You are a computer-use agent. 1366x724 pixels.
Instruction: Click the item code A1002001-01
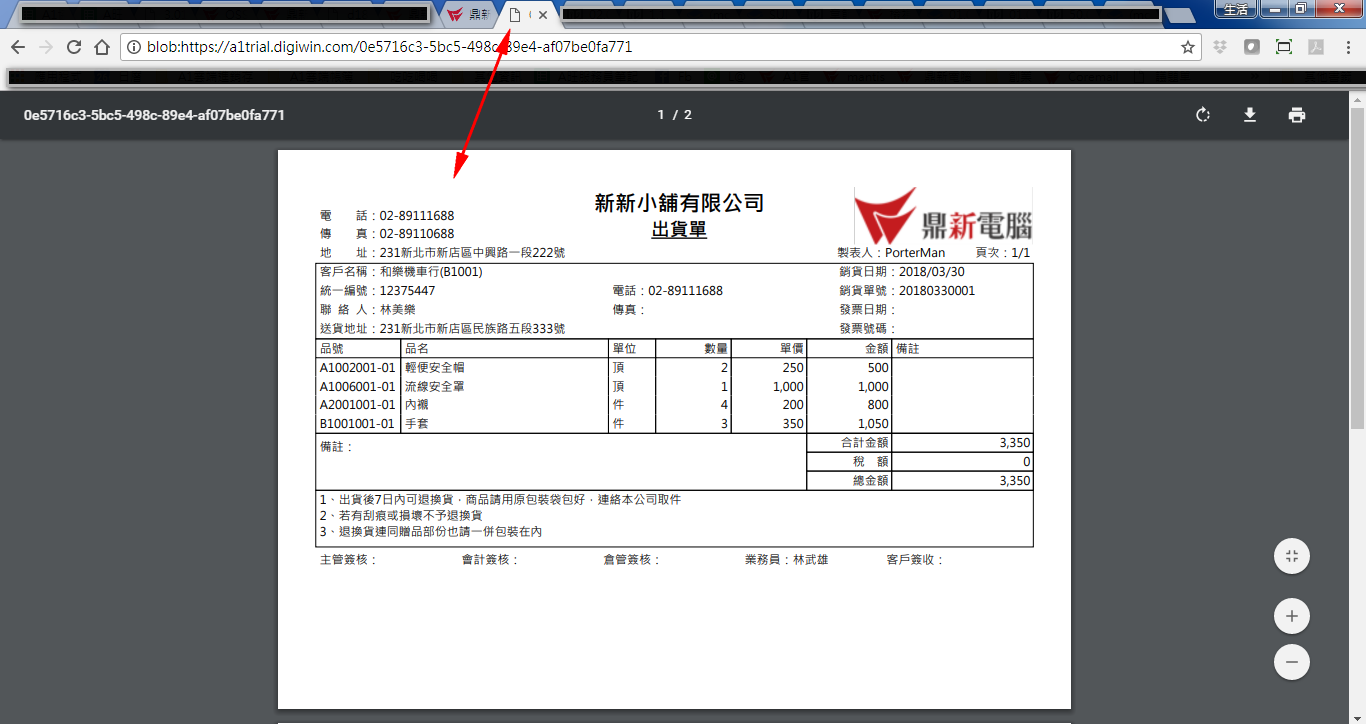[358, 368]
